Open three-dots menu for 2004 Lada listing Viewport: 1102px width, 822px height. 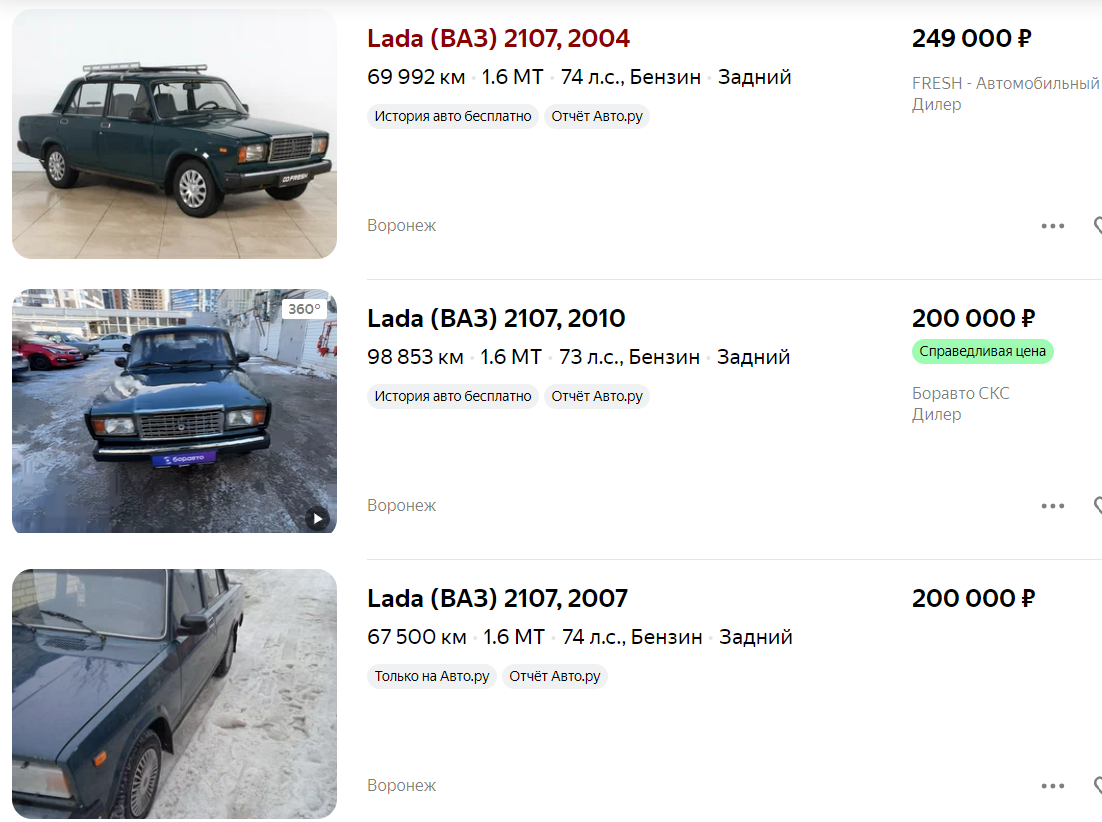click(1052, 226)
